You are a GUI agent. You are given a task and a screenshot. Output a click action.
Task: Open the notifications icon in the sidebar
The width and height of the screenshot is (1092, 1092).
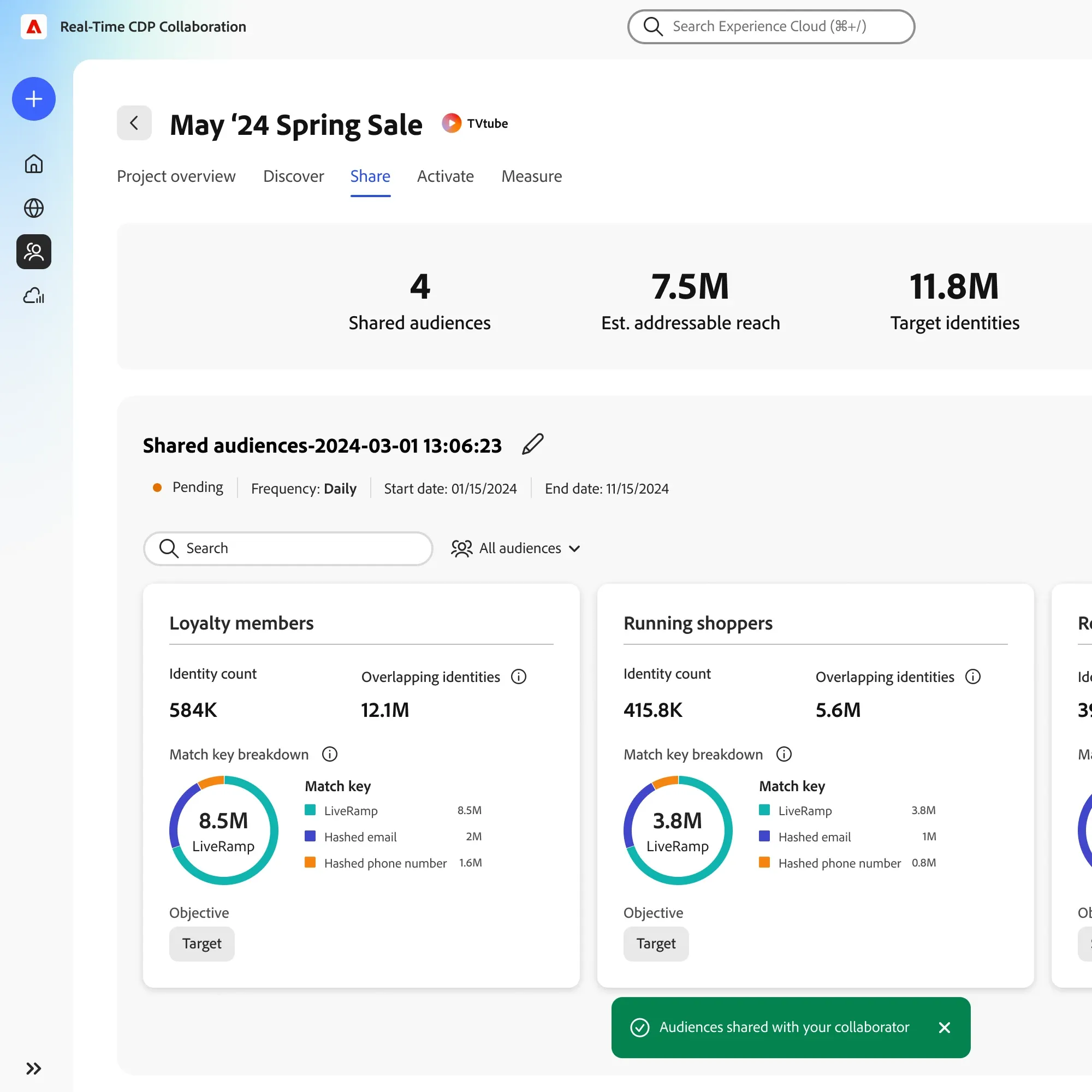pyautogui.click(x=33, y=295)
